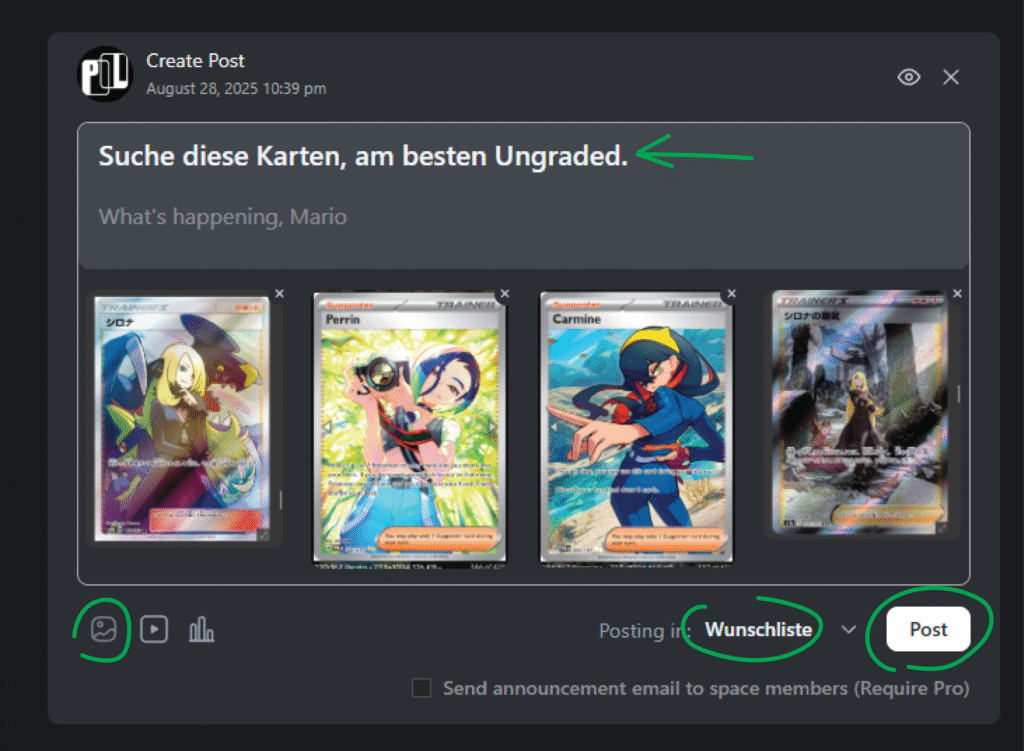The image size is (1024, 751).
Task: Click the date 'August 28, 2025 10:39 pm'
Action: point(236,89)
